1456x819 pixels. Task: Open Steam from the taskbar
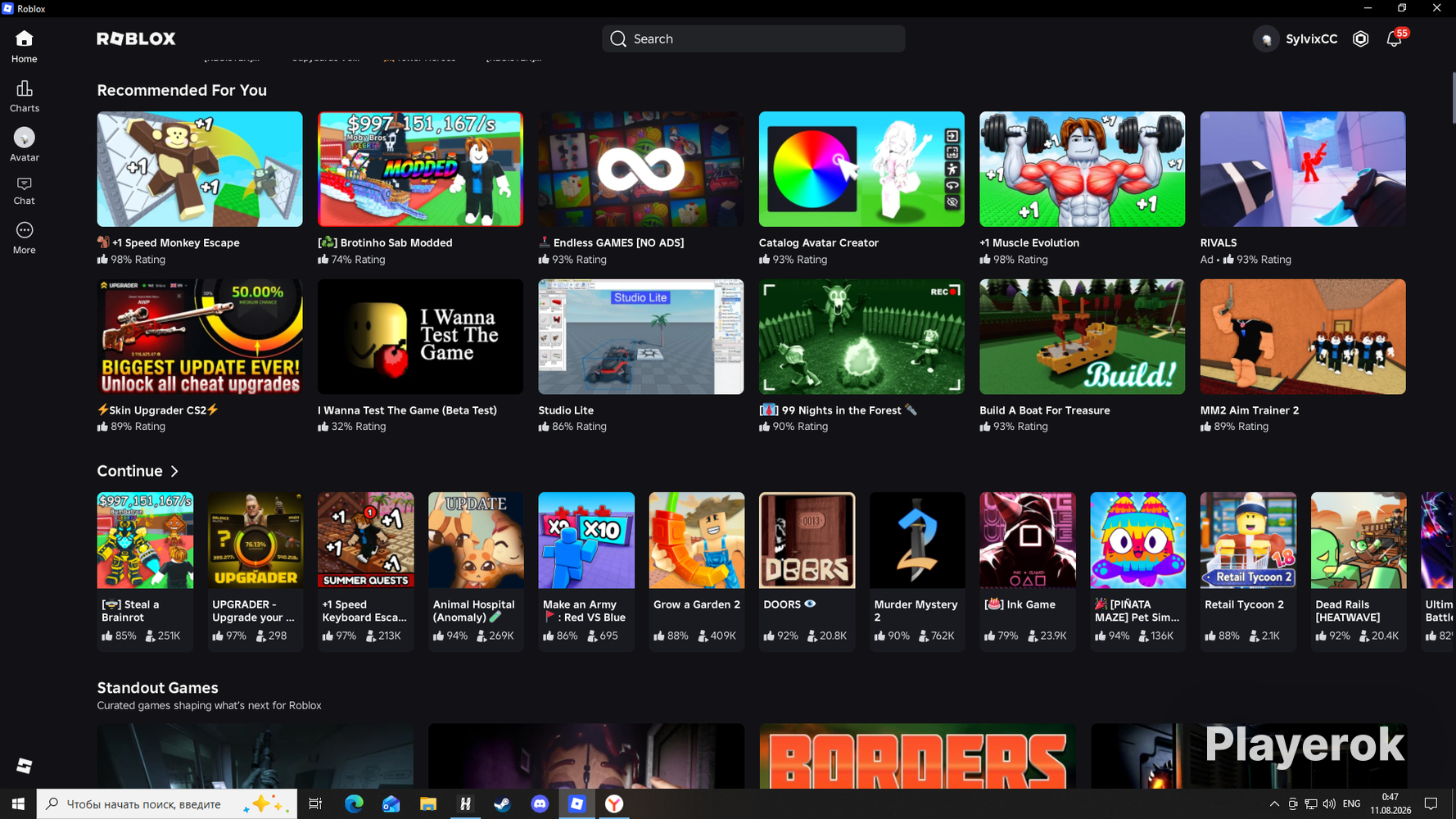pos(502,804)
